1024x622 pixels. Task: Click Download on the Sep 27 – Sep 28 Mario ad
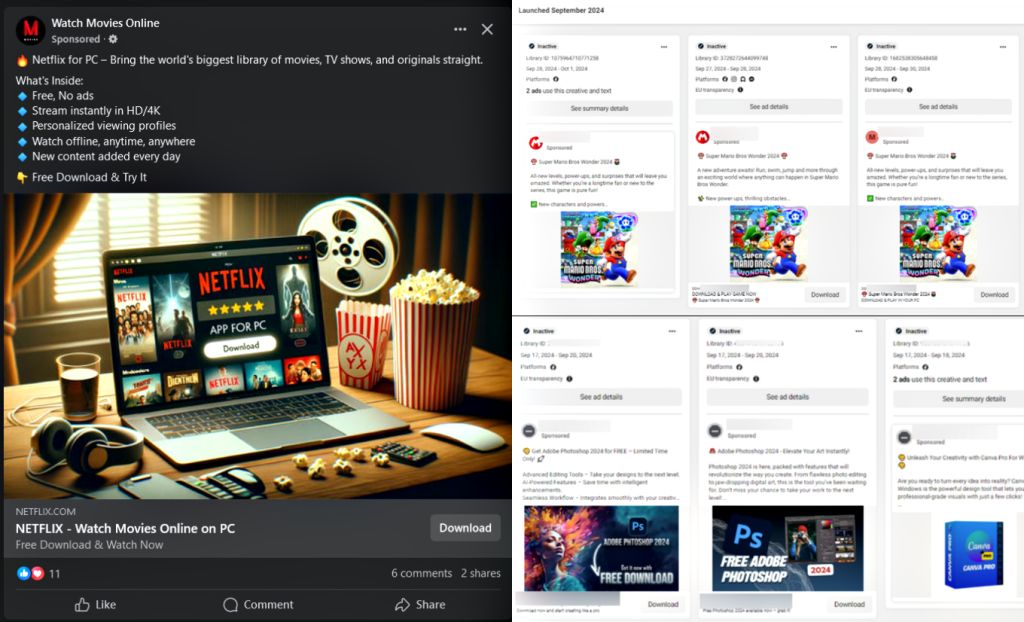tap(825, 295)
